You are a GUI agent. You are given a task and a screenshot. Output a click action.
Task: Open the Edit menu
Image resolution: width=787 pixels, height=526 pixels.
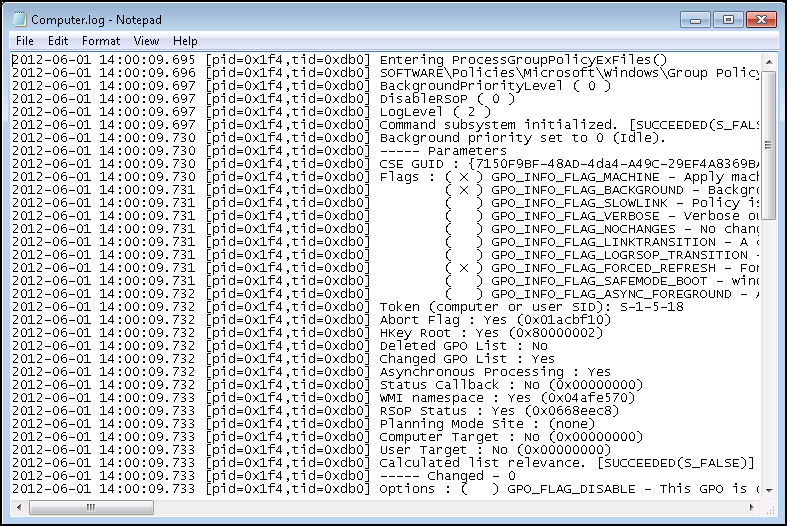58,41
